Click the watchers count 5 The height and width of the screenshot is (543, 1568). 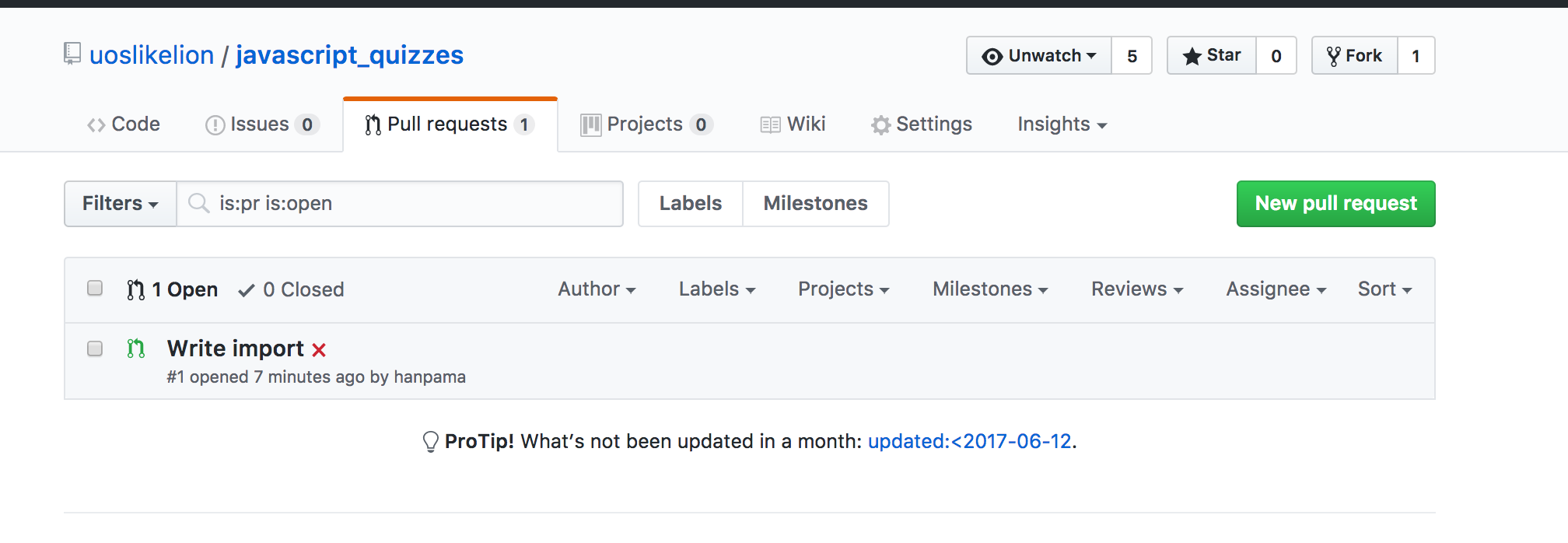point(1132,56)
